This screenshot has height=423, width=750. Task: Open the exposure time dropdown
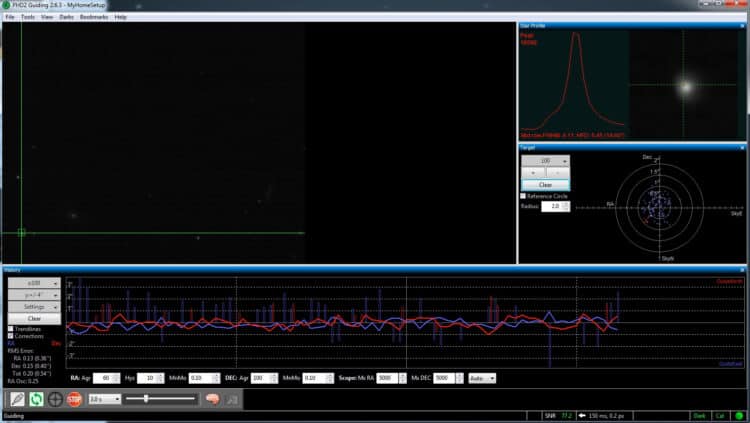tap(105, 399)
